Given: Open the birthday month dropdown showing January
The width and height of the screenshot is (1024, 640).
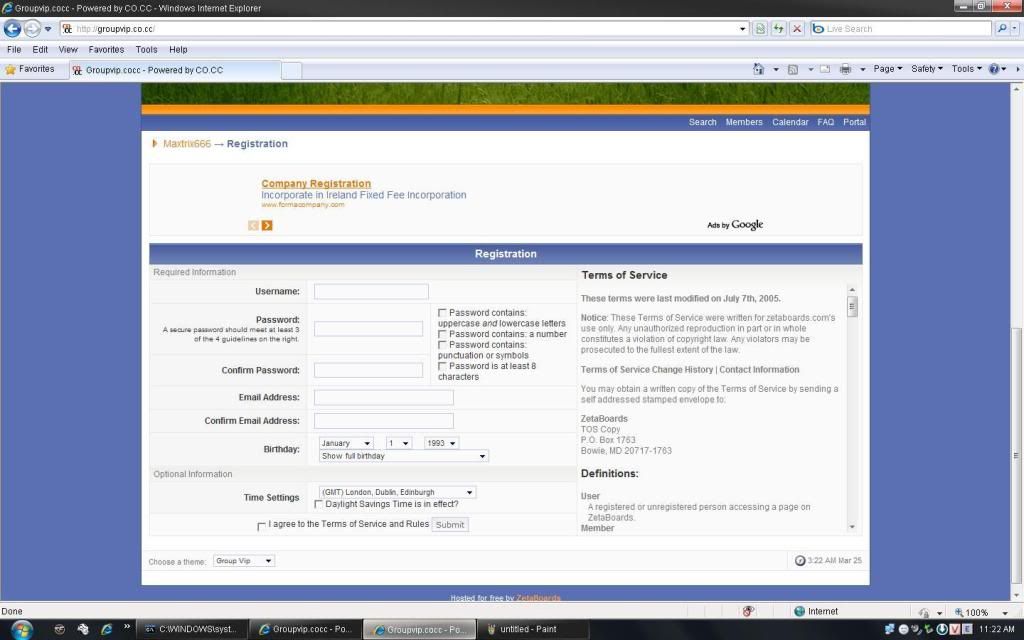Looking at the screenshot, I should coord(346,443).
